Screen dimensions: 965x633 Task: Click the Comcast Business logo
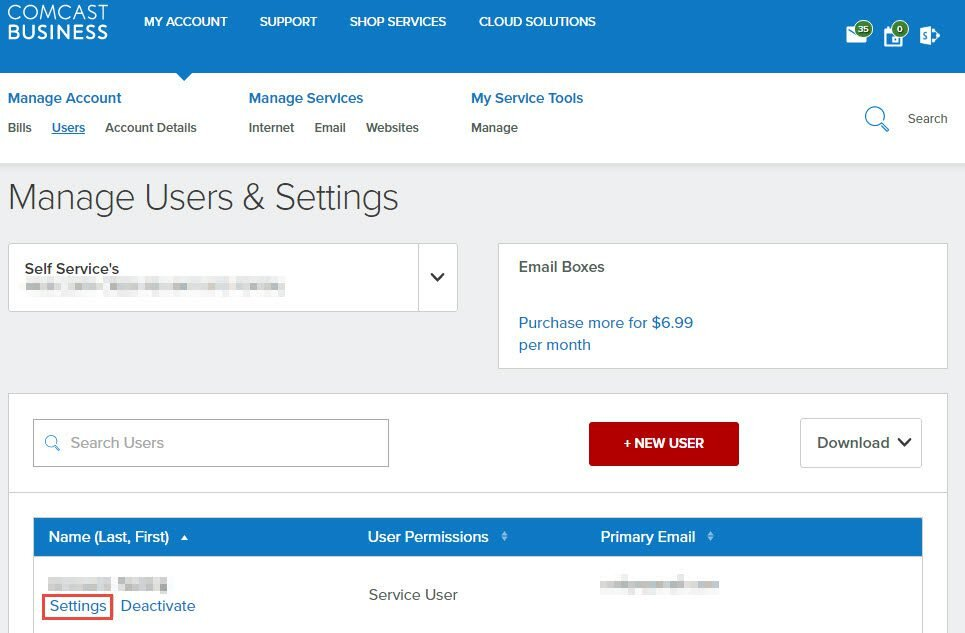57,22
